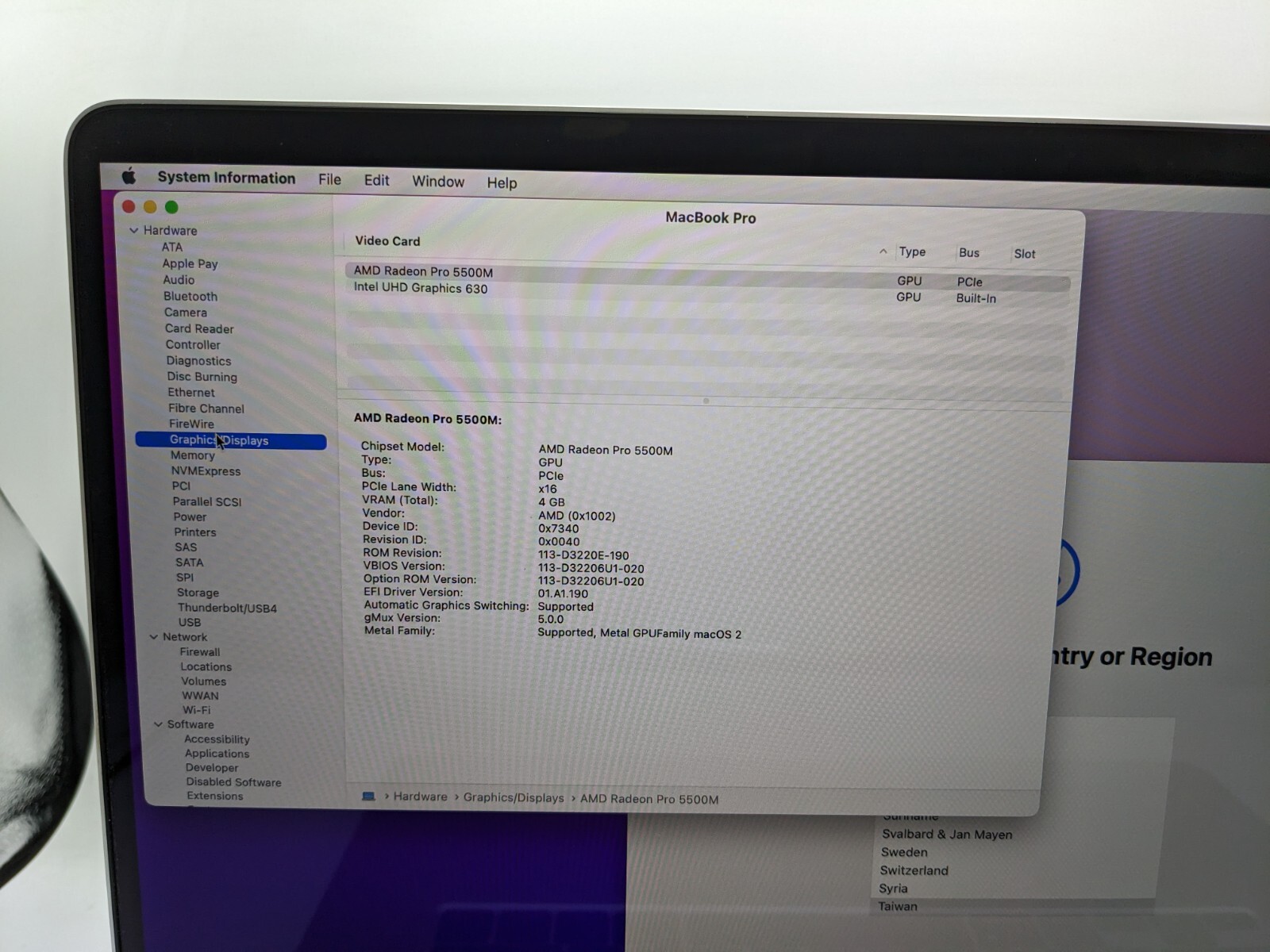The height and width of the screenshot is (952, 1270).
Task: Open the Window menu
Action: pos(438,182)
